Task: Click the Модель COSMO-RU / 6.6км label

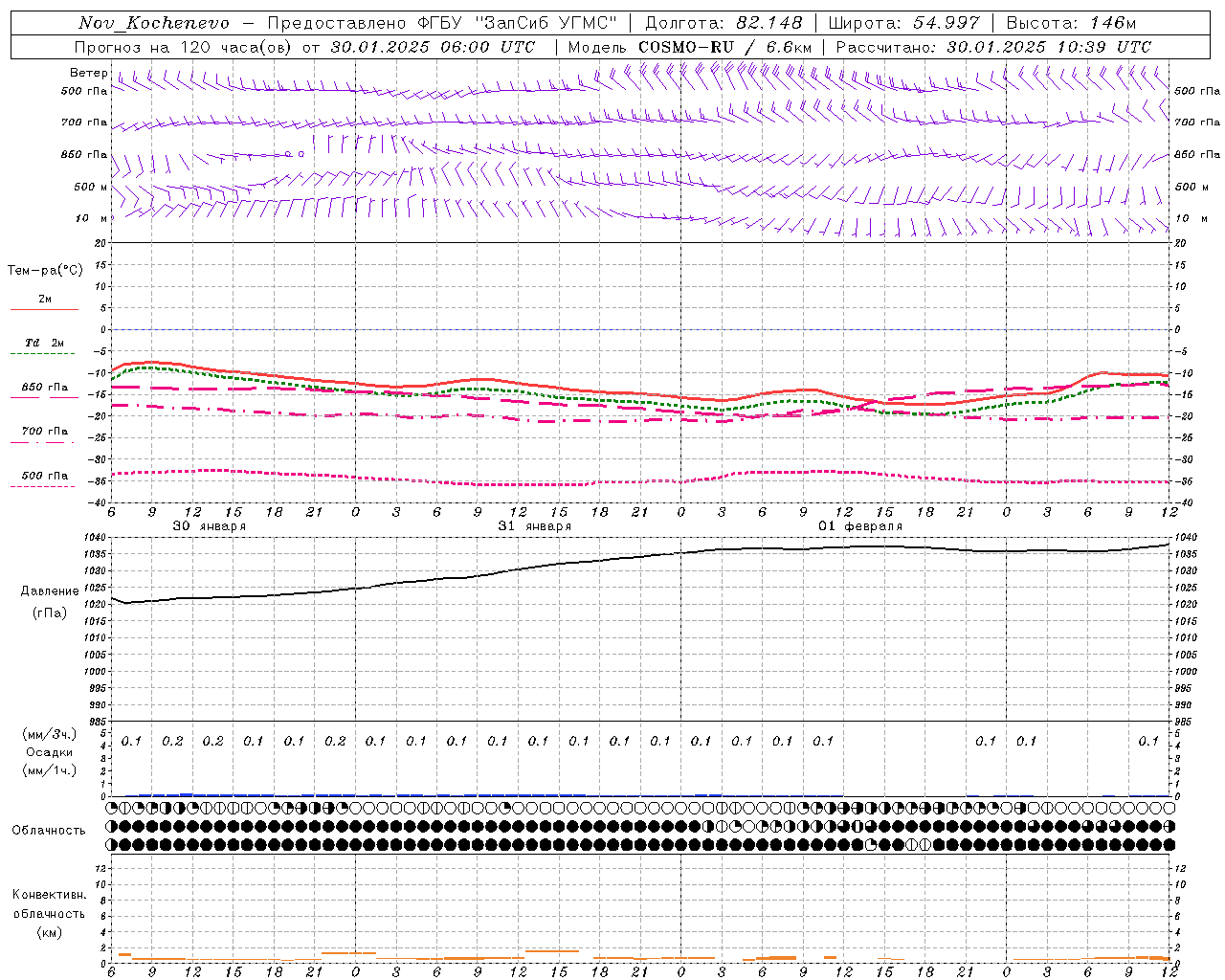Action: point(690,47)
